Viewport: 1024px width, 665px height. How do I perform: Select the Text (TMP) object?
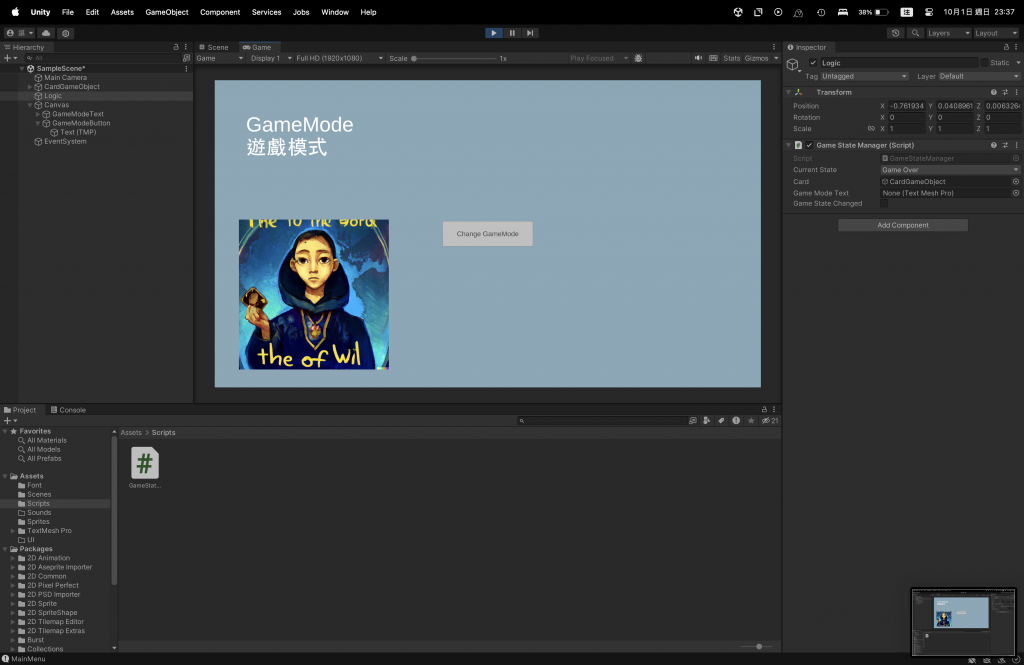78,132
